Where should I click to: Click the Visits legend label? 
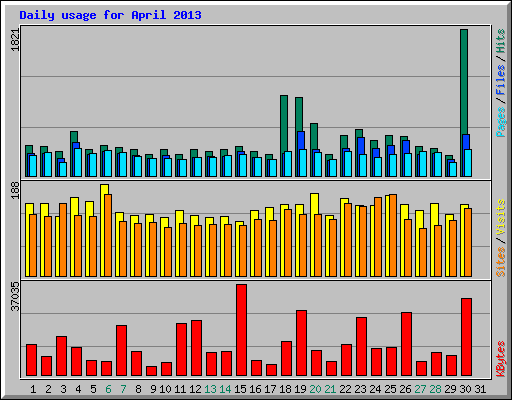pyautogui.click(x=501, y=217)
